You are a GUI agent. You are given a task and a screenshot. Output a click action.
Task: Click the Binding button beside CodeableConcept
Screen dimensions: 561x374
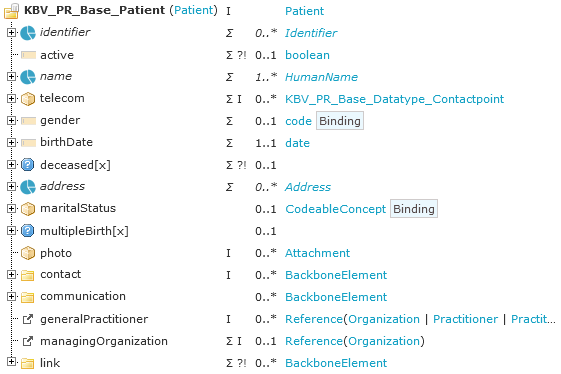click(x=414, y=209)
